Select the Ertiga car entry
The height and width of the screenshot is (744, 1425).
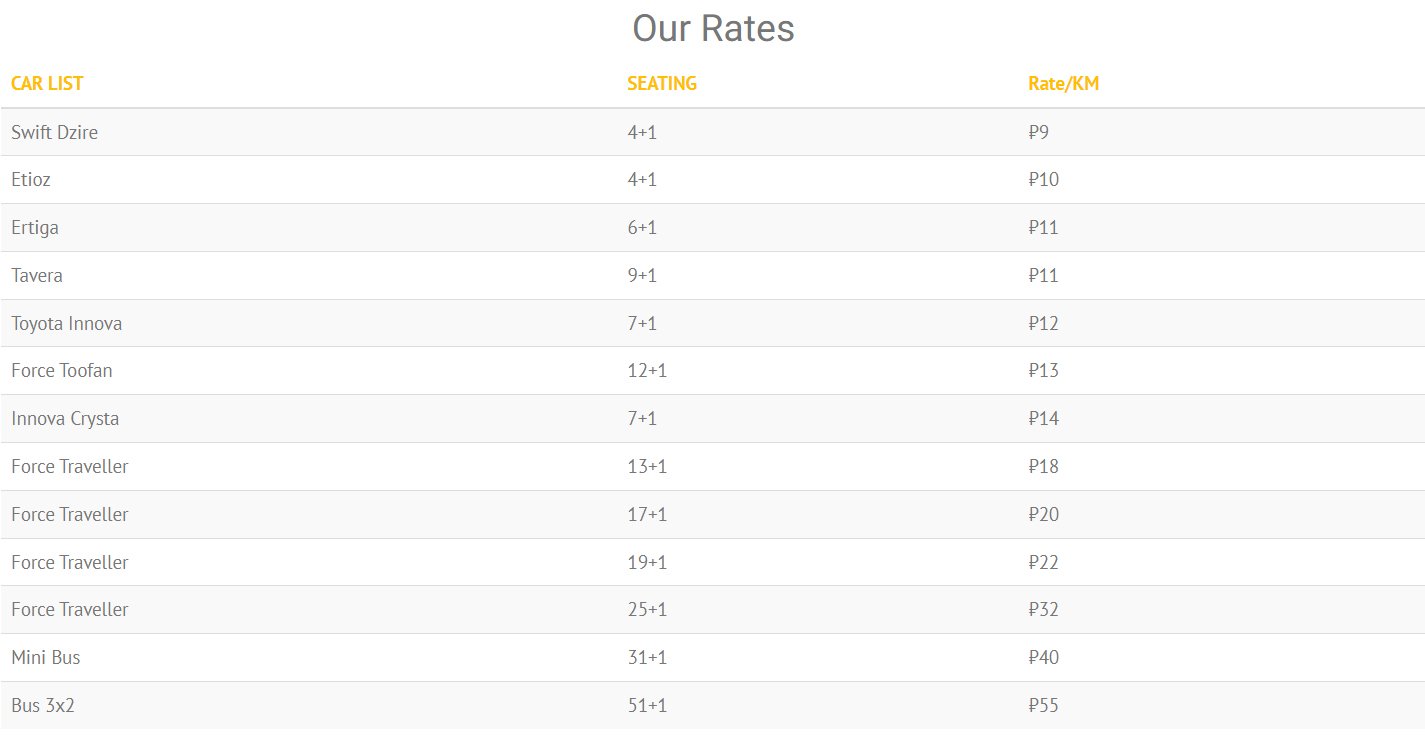click(x=35, y=228)
